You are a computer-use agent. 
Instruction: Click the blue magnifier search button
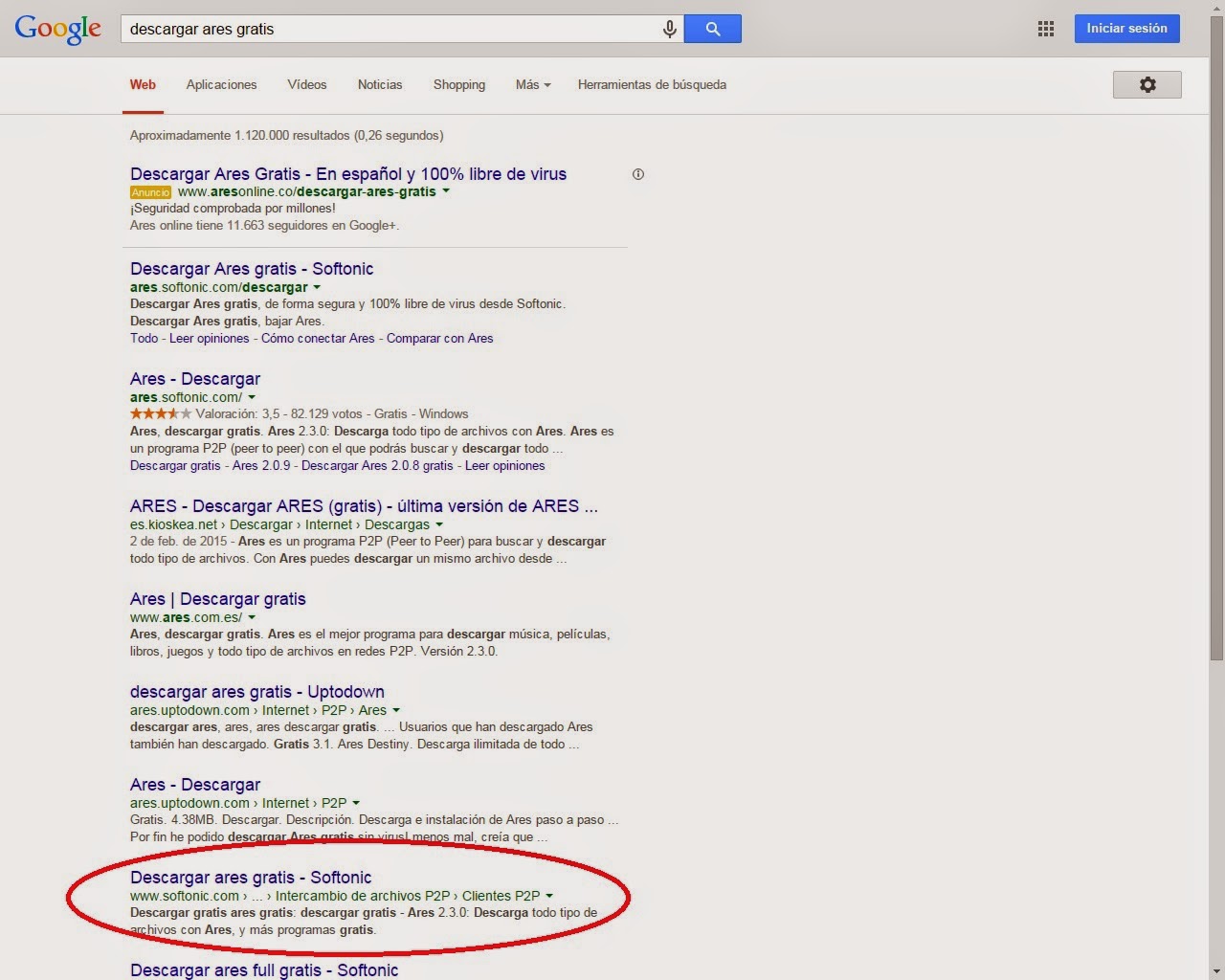713,29
